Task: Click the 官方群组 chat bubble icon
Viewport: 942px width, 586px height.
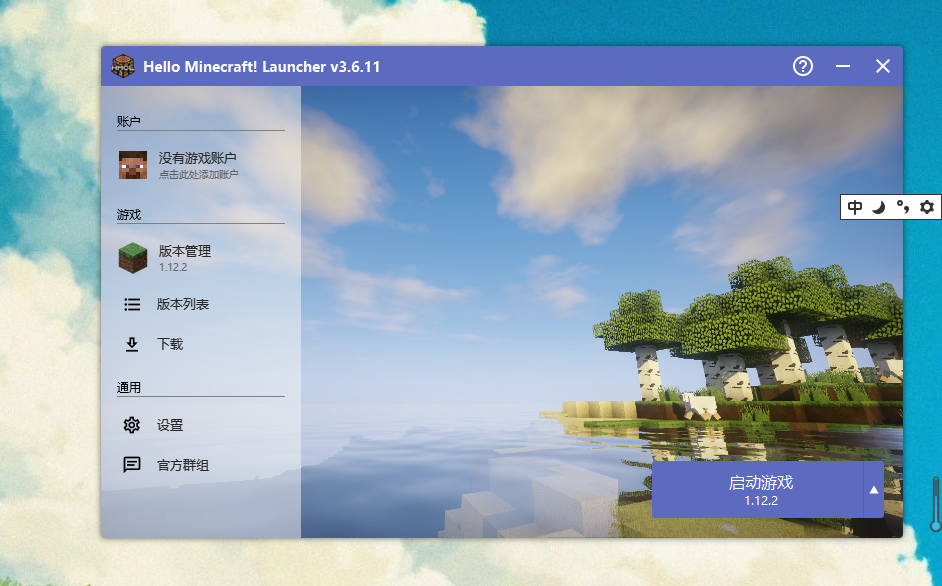Action: [x=132, y=465]
